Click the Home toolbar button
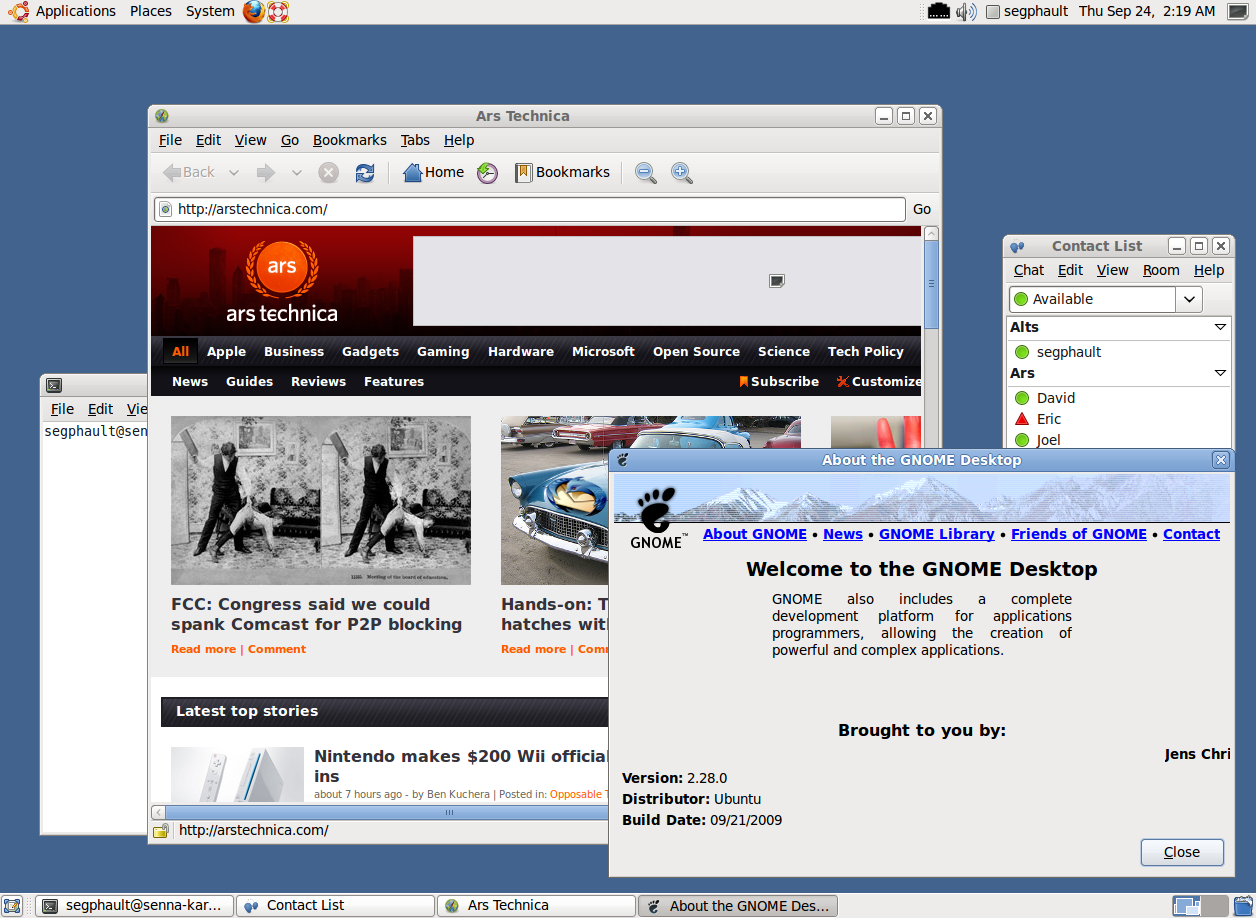This screenshot has height=918, width=1256. coord(433,172)
